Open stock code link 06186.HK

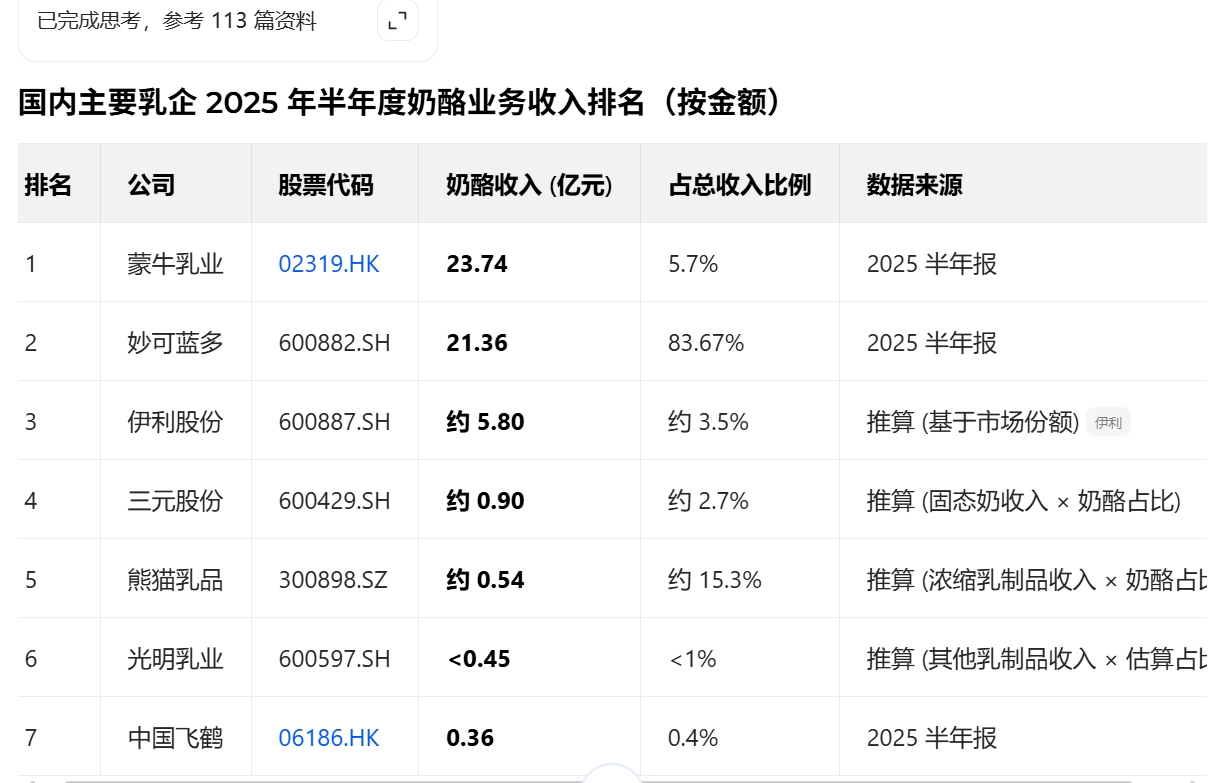click(x=329, y=738)
